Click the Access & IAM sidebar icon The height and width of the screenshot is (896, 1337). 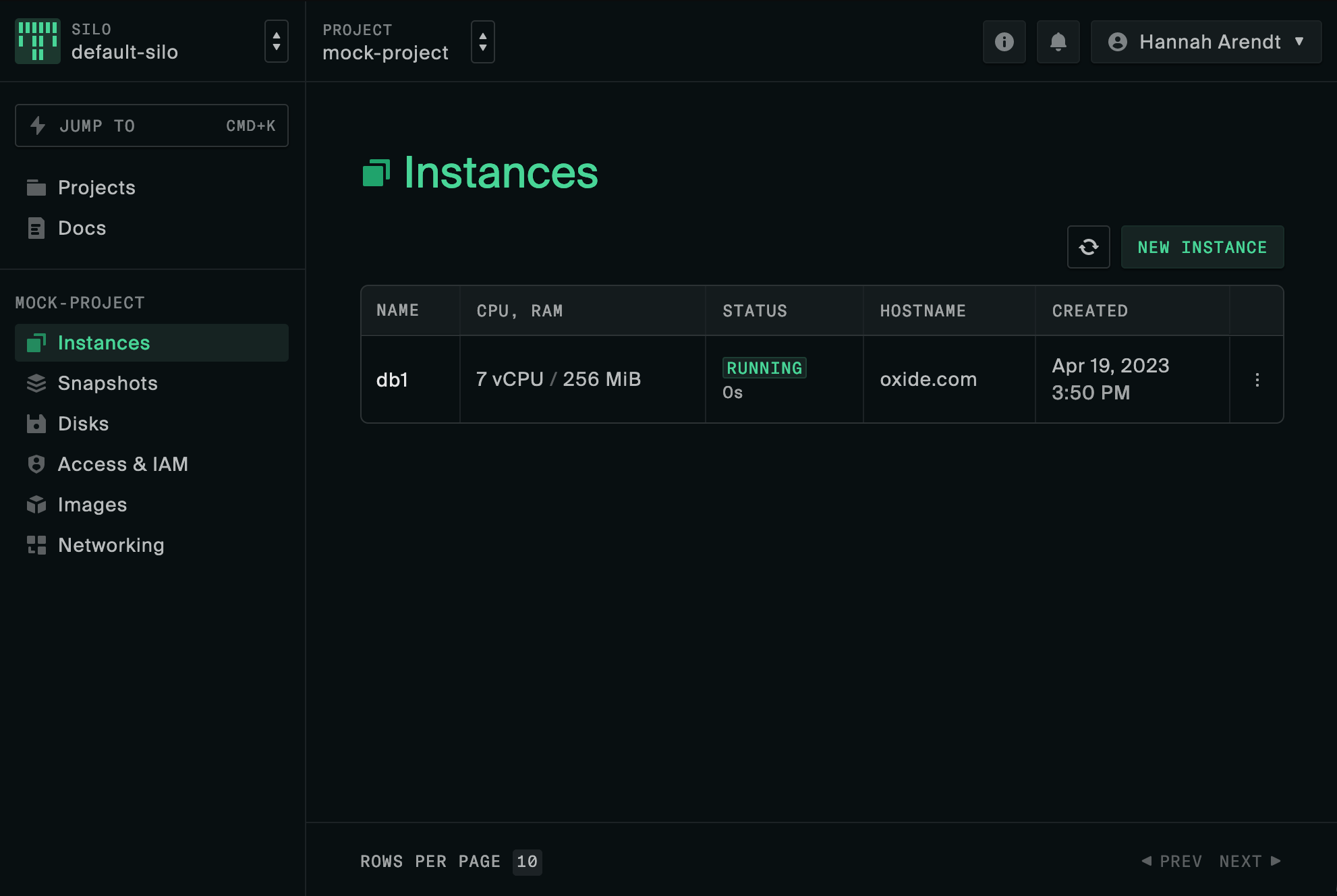(36, 464)
